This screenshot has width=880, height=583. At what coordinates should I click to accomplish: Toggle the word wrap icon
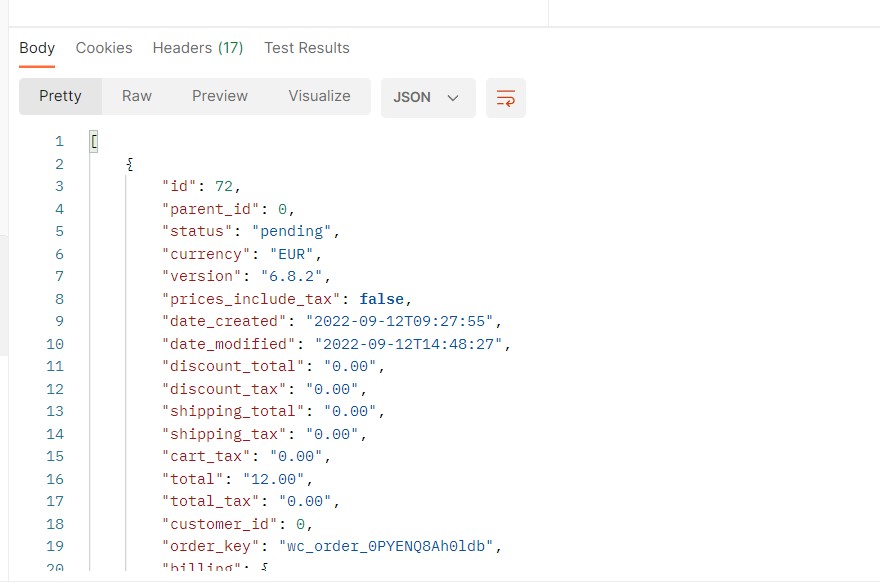[506, 98]
